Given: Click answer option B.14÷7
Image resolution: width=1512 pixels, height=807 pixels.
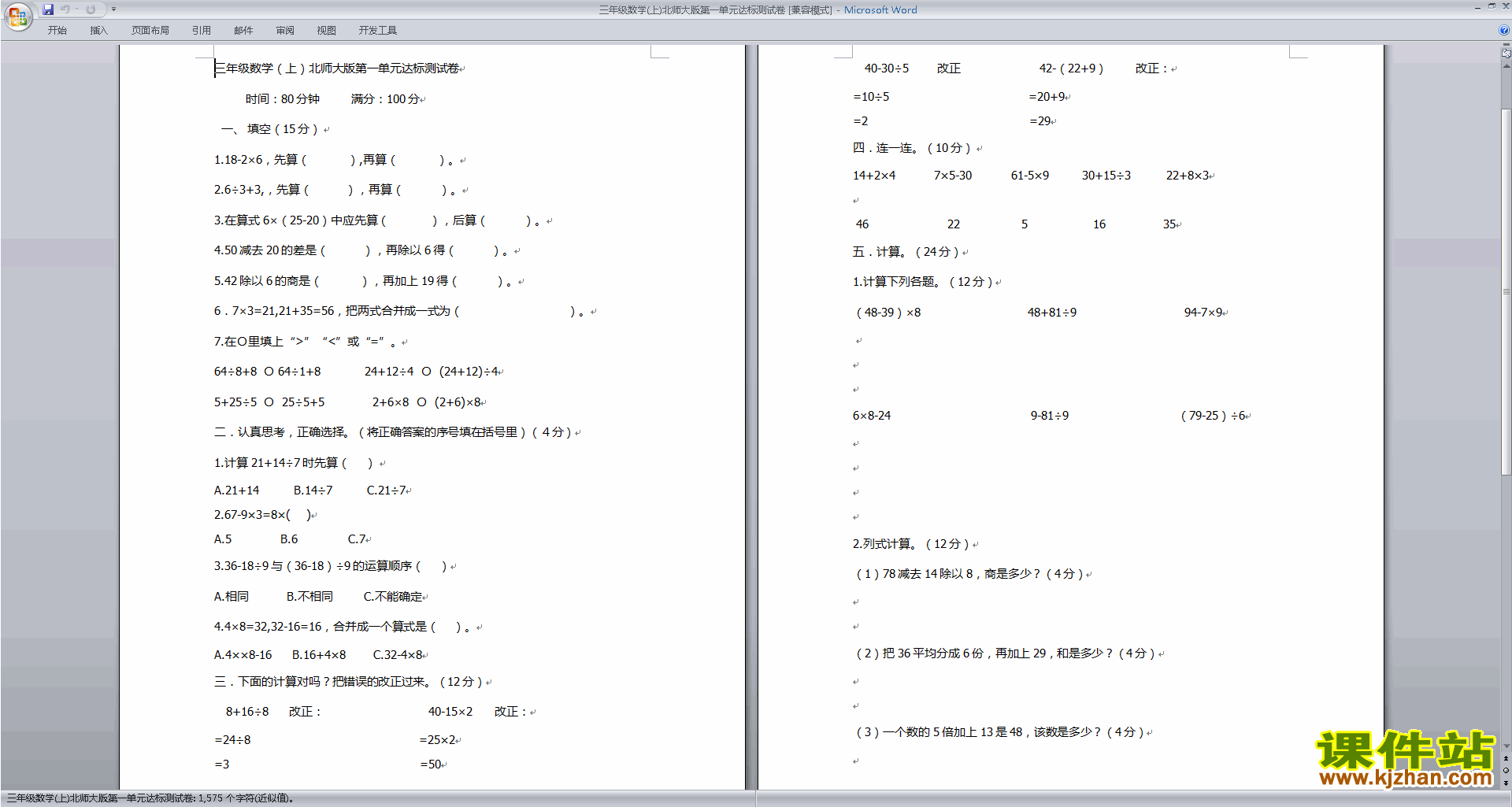Looking at the screenshot, I should tap(313, 490).
